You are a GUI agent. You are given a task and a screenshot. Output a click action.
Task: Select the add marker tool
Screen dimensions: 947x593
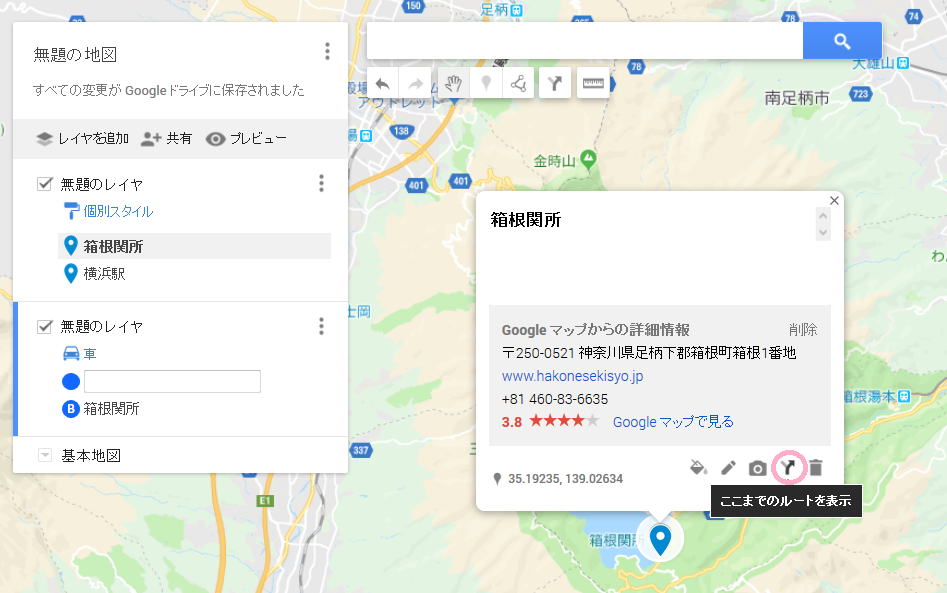point(486,83)
